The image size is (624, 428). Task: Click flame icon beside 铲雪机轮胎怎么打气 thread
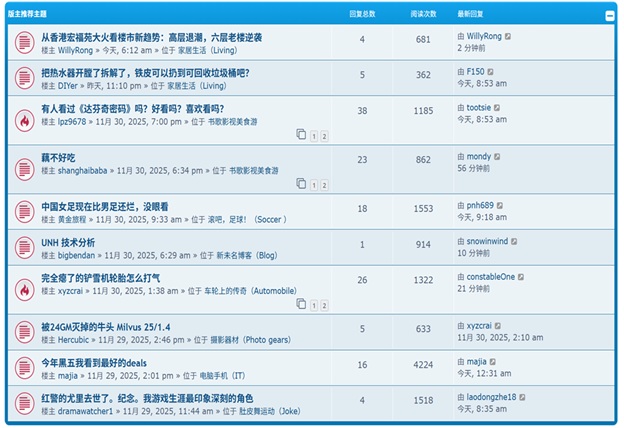25,290
